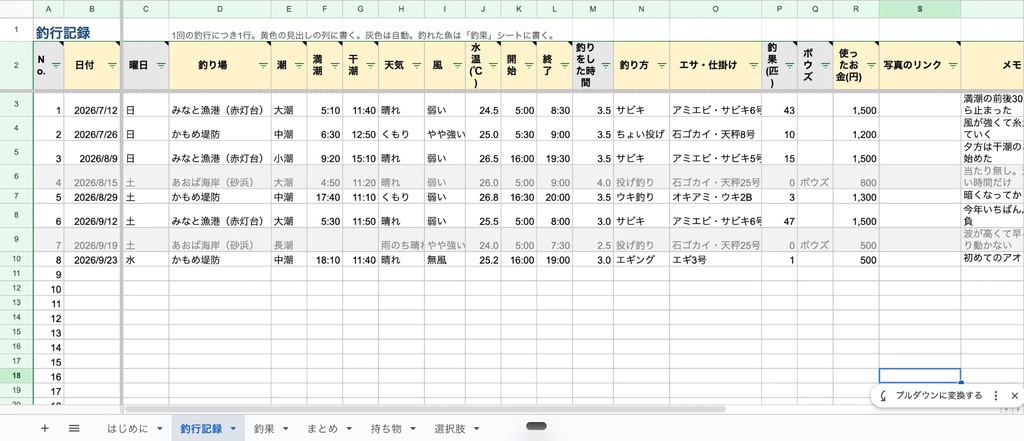
Task: Click the ウキ釣り fishing method cell
Action: click(641, 197)
